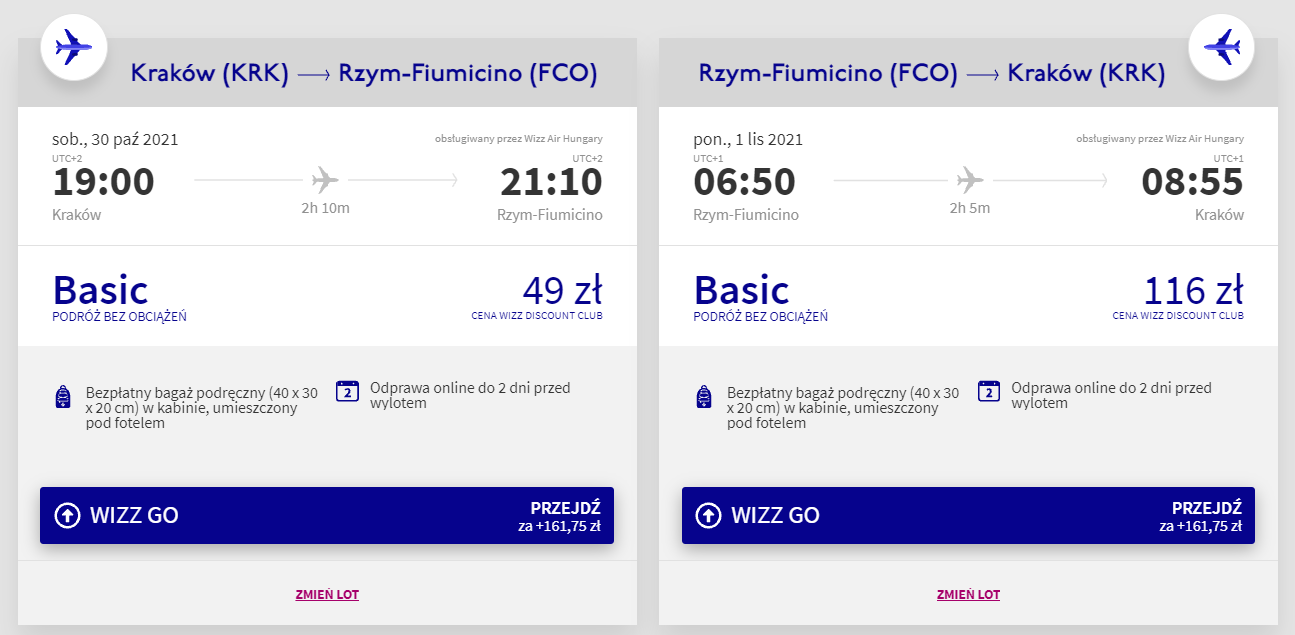Open ZMIEŃ LOT link for Kraków to Rome flight
1295x635 pixels.
point(327,594)
